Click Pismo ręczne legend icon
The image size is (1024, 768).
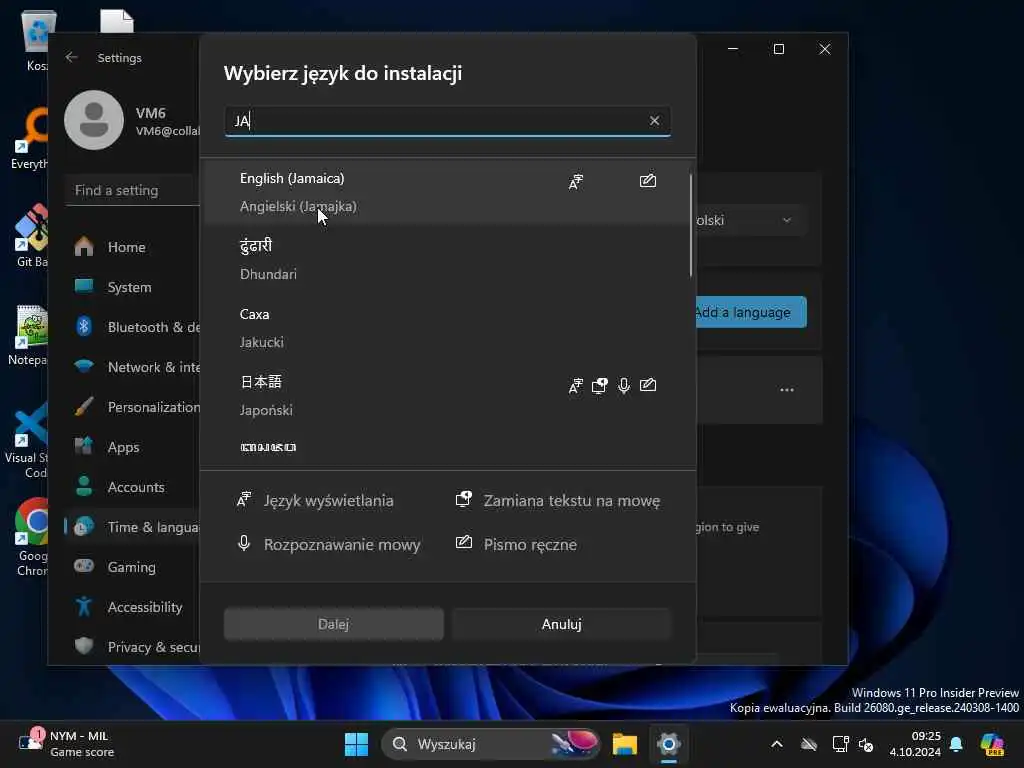[464, 543]
